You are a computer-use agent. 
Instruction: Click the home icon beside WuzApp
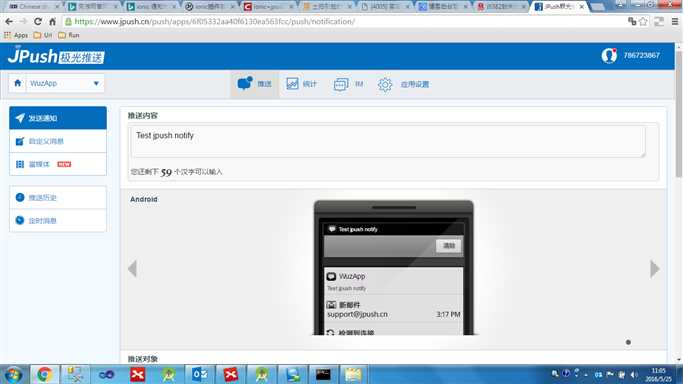pyautogui.click(x=17, y=83)
